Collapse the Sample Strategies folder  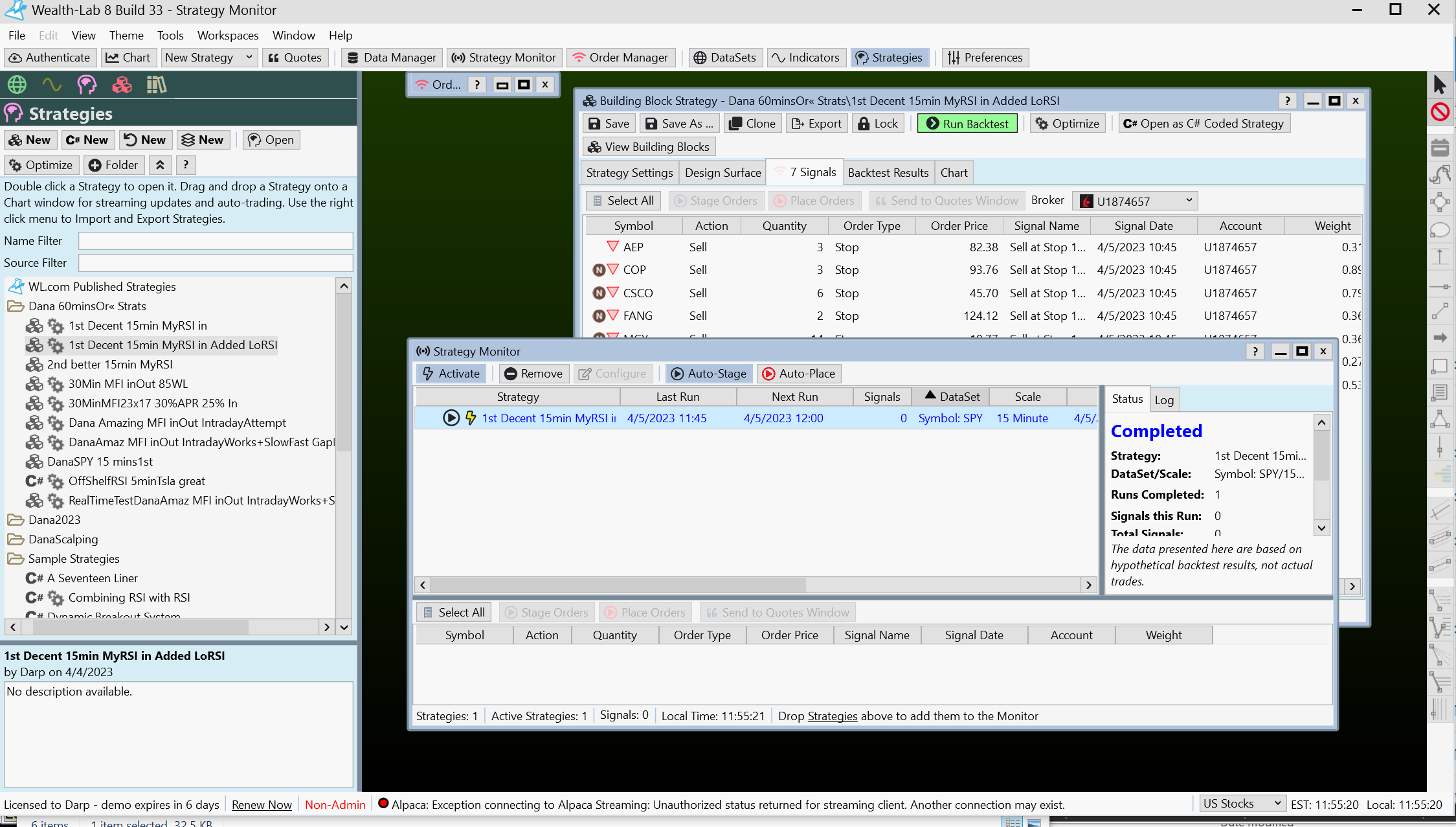coord(16,559)
